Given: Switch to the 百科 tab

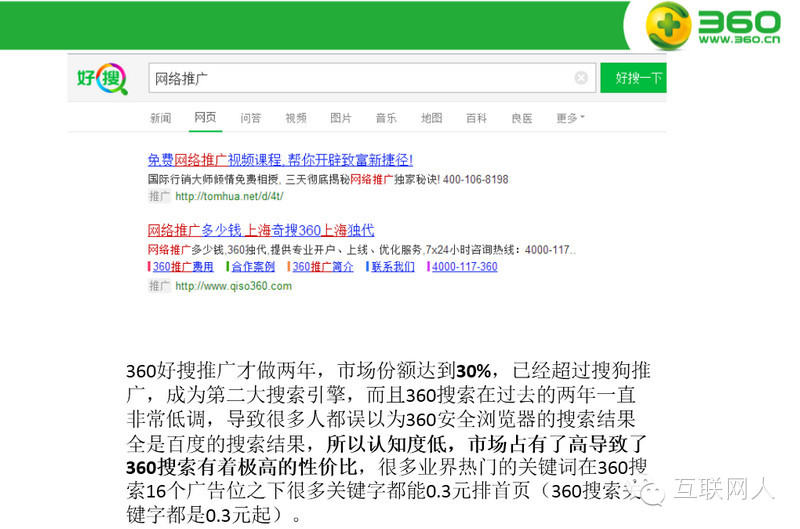Looking at the screenshot, I should coord(477,118).
